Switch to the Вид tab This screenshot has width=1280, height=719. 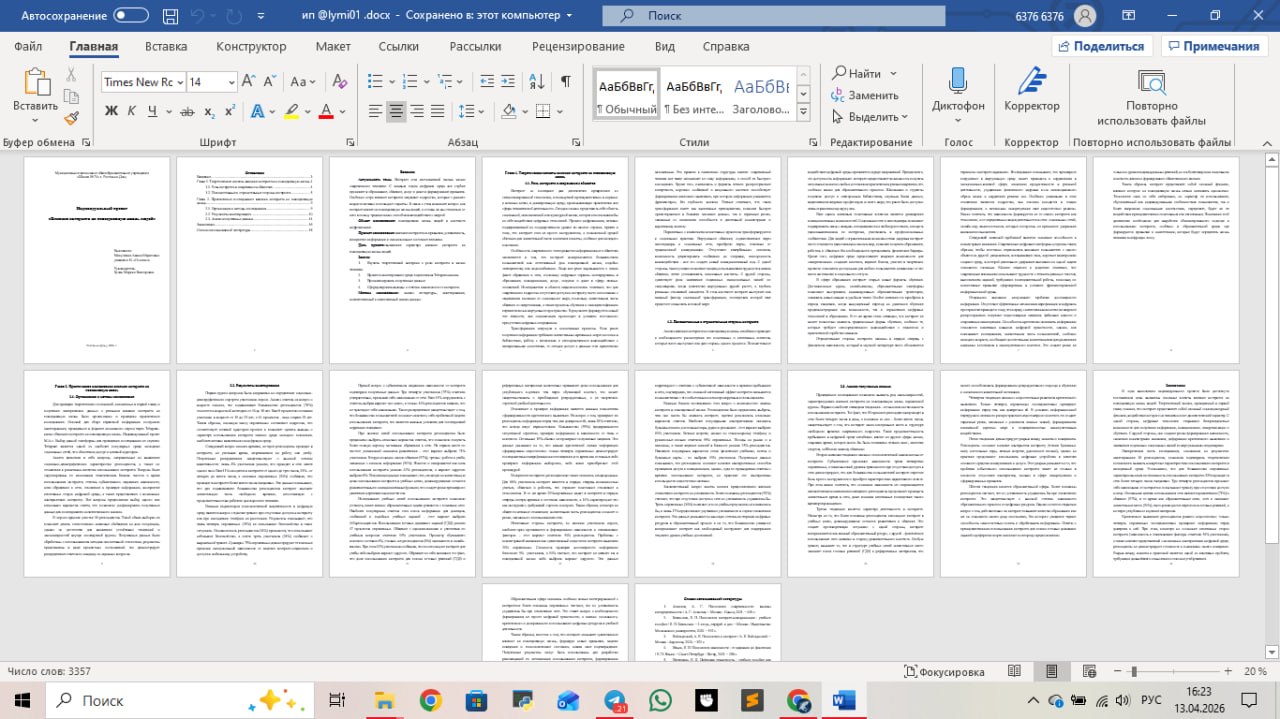(664, 46)
